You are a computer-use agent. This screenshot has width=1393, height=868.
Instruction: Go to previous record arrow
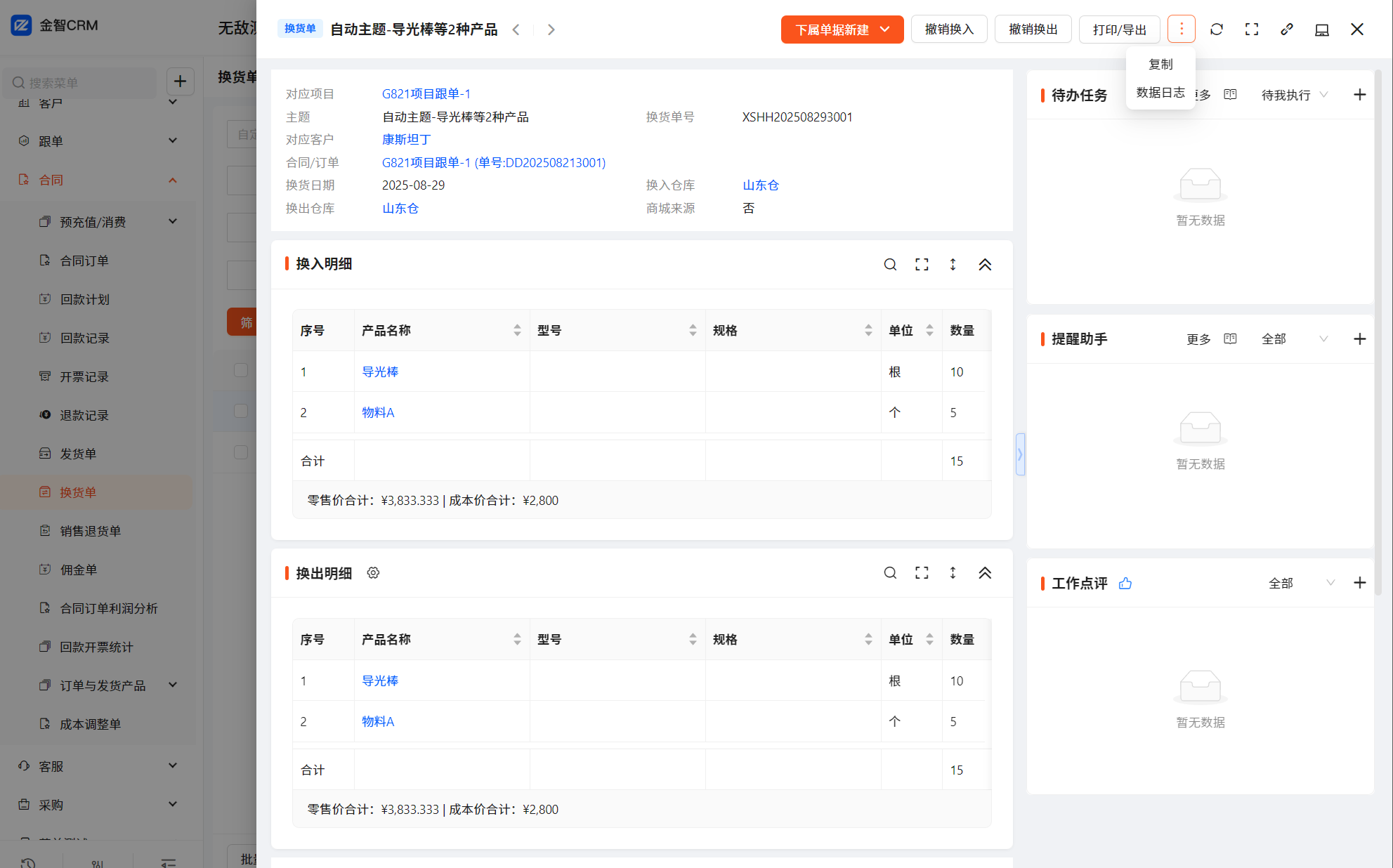(x=516, y=29)
